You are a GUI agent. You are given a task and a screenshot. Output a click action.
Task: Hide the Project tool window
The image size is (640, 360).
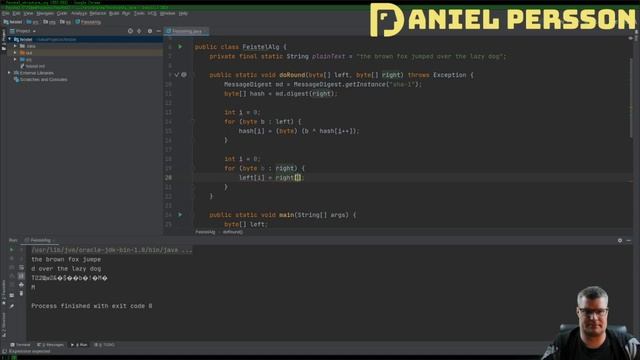pyautogui.click(x=158, y=31)
